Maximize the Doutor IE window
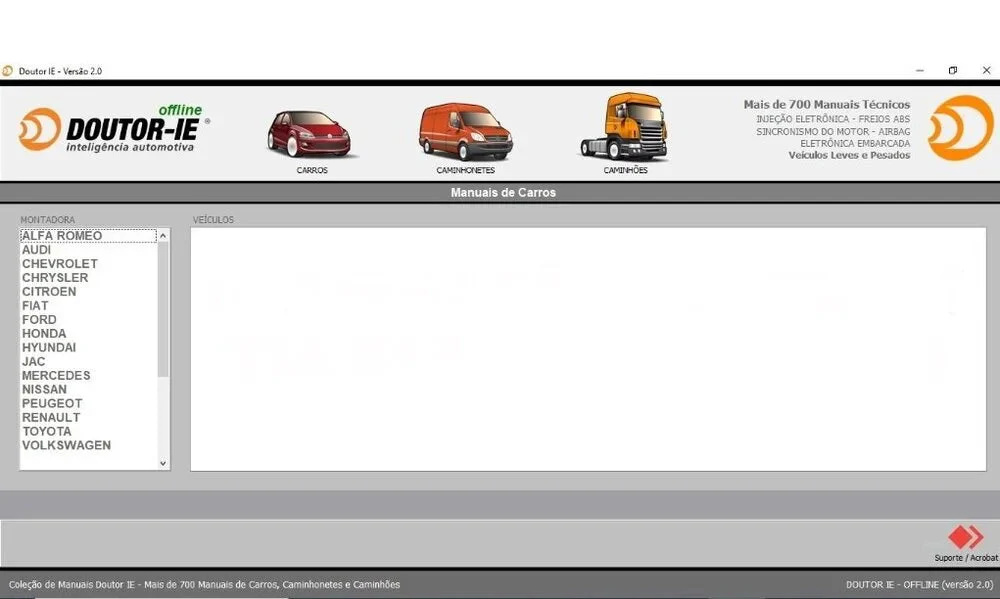The image size is (1000, 599). coord(952,71)
